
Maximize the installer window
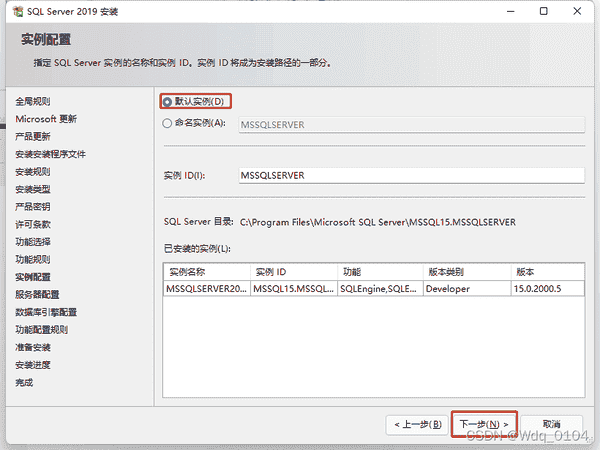pos(542,12)
